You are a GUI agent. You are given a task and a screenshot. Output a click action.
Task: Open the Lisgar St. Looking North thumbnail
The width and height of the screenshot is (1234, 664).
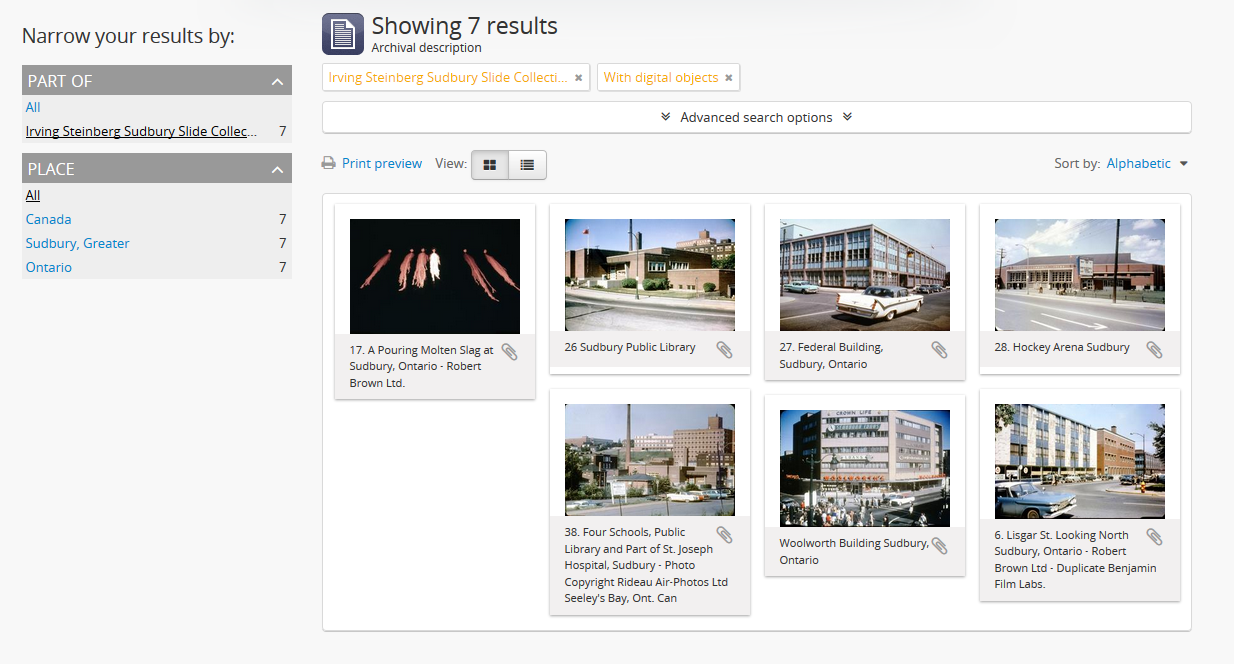tap(1079, 461)
